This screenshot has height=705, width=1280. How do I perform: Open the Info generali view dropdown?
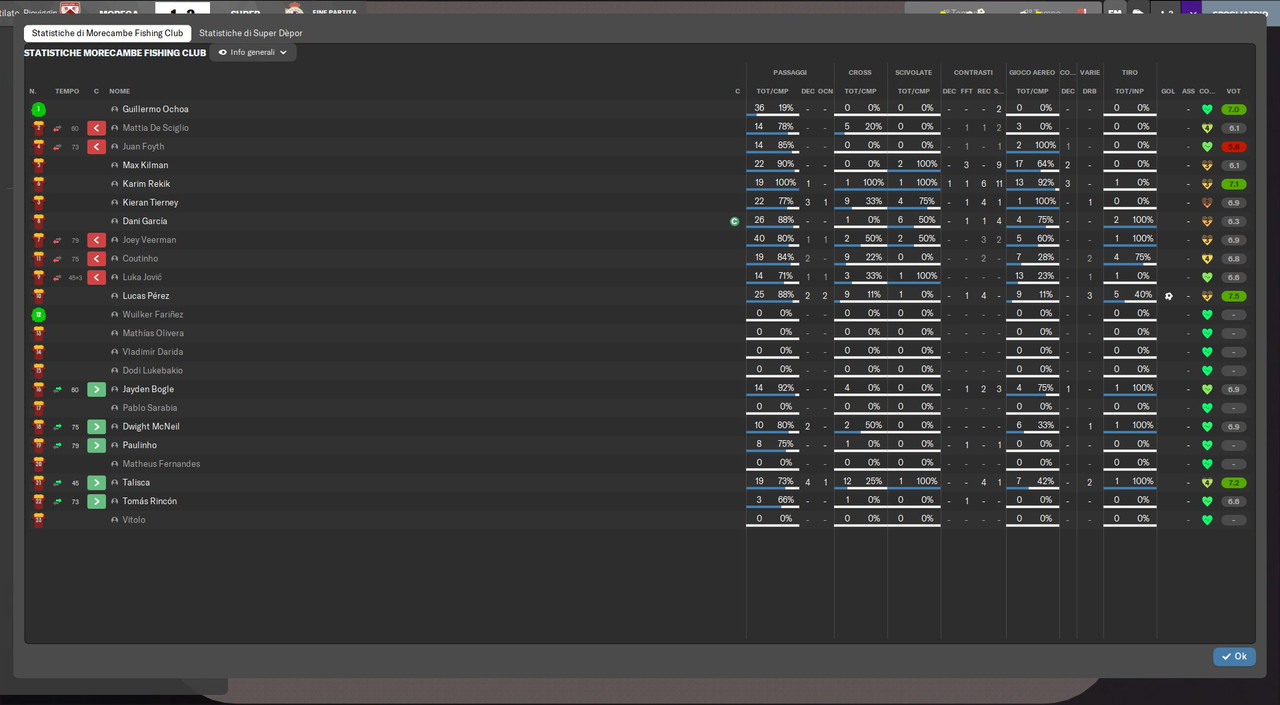(253, 52)
